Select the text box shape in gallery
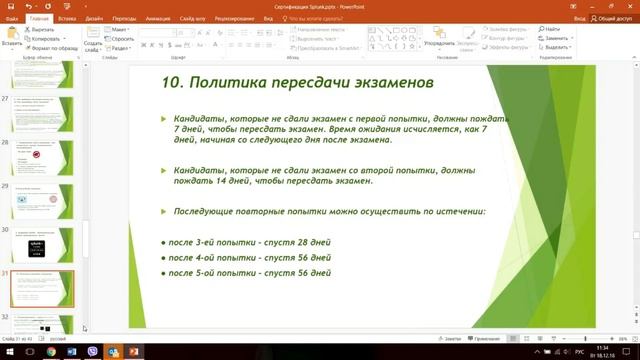The height and width of the screenshot is (360, 640). point(372,31)
